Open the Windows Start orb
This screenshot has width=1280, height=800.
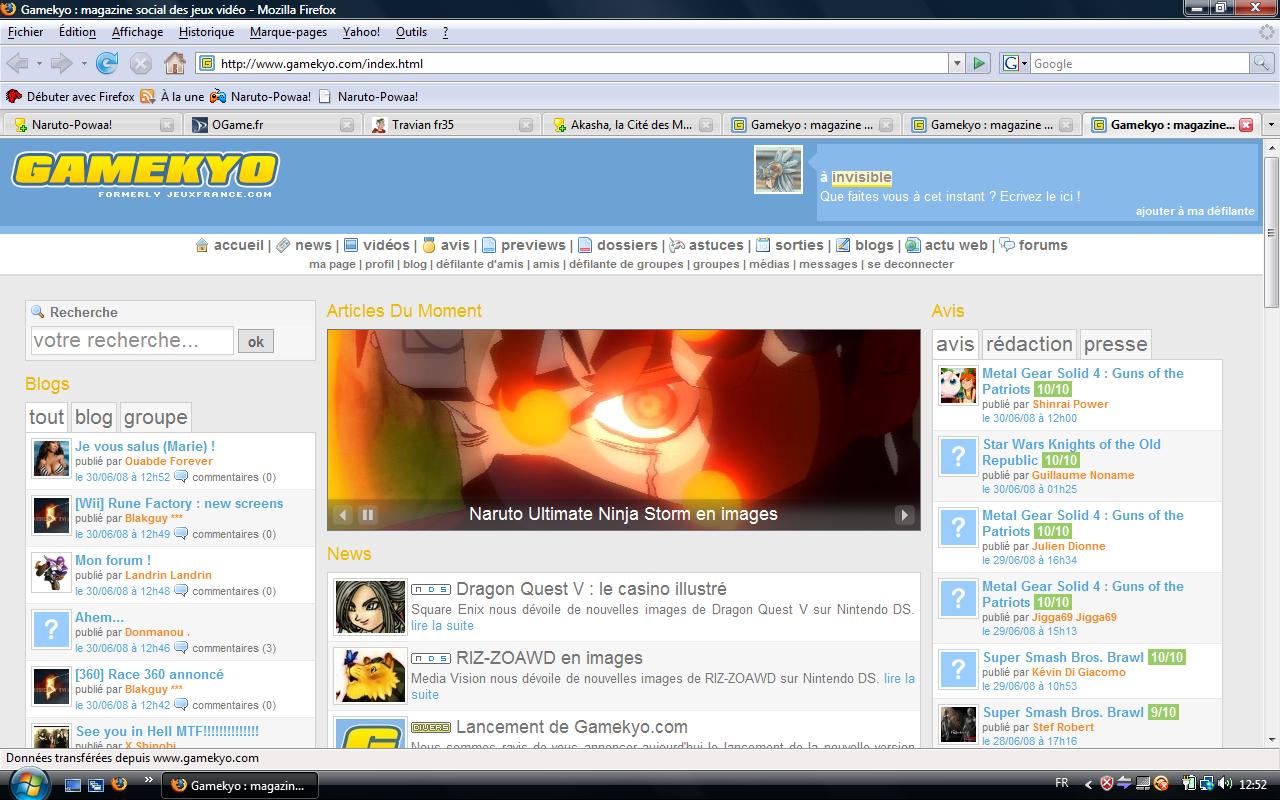pos(28,784)
